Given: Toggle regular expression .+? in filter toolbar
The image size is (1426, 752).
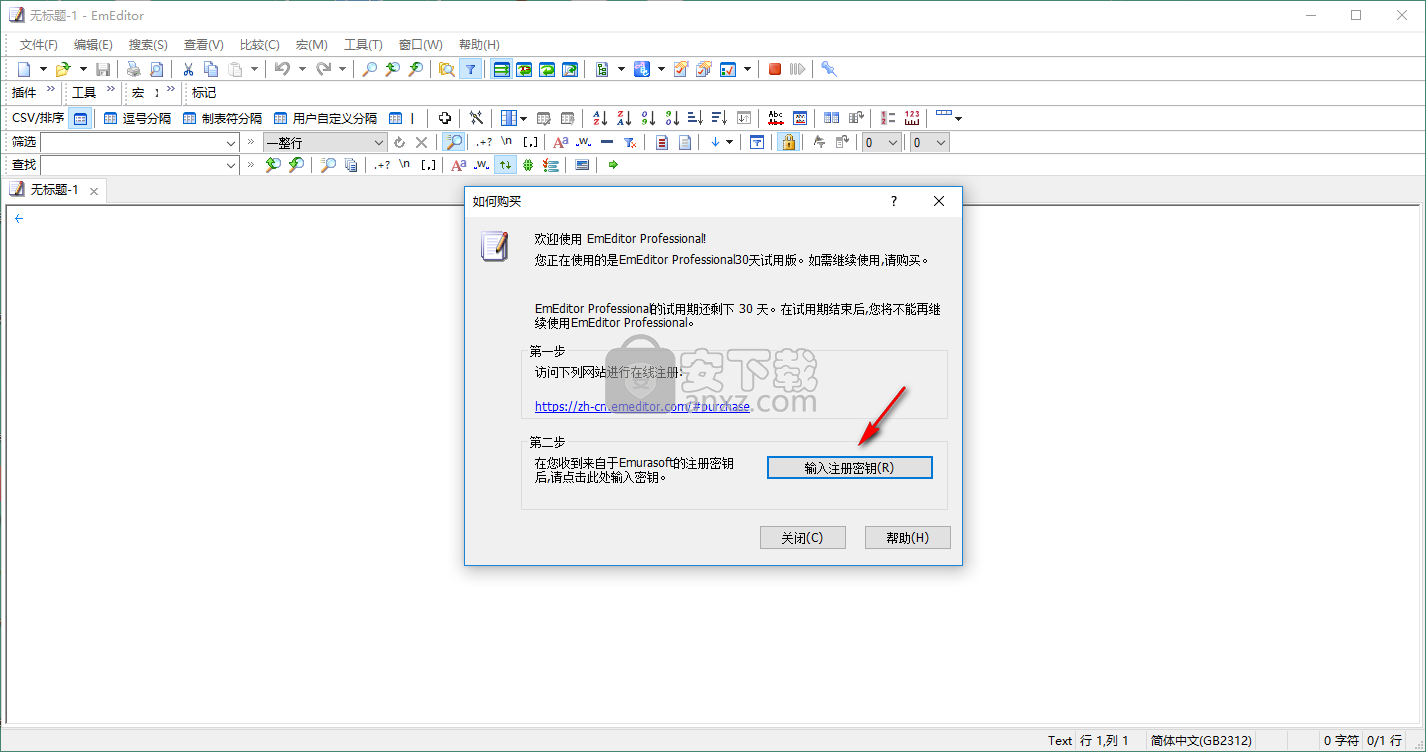Looking at the screenshot, I should [484, 142].
